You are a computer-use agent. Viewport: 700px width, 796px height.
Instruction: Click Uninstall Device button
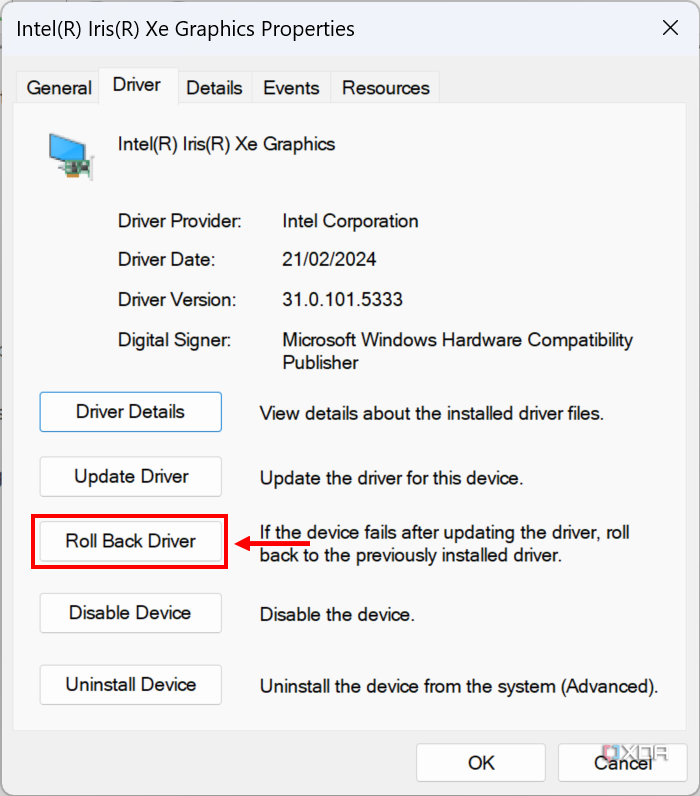click(130, 684)
